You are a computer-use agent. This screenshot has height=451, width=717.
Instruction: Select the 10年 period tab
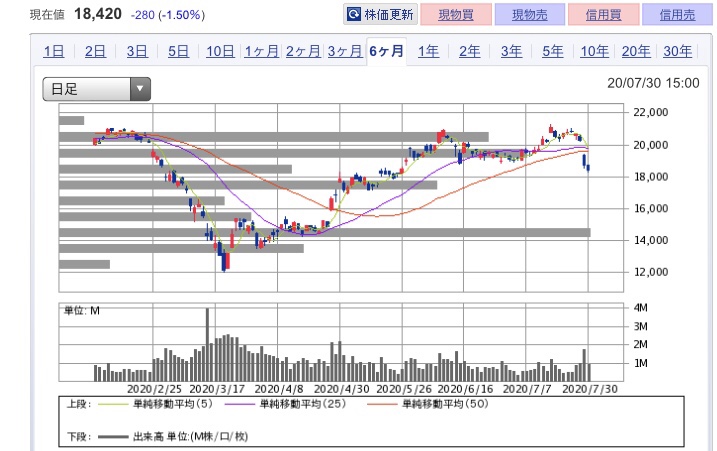pos(594,51)
